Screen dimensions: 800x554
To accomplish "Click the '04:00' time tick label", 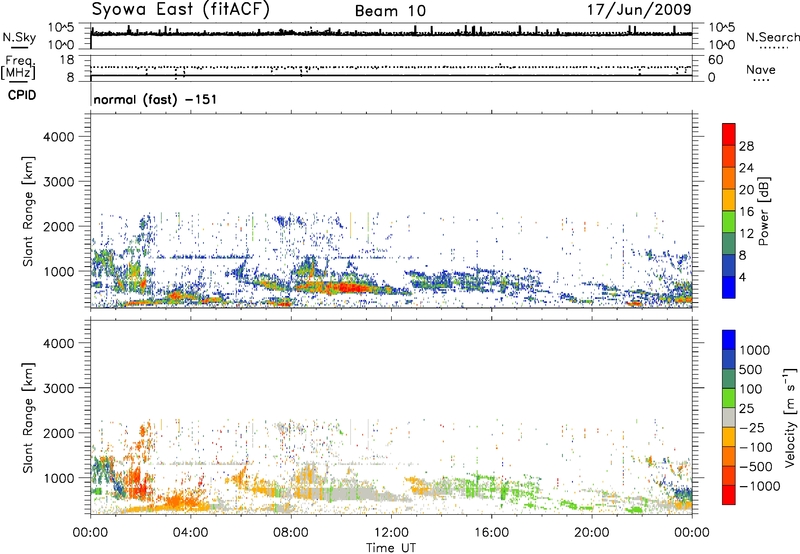I will [x=190, y=533].
